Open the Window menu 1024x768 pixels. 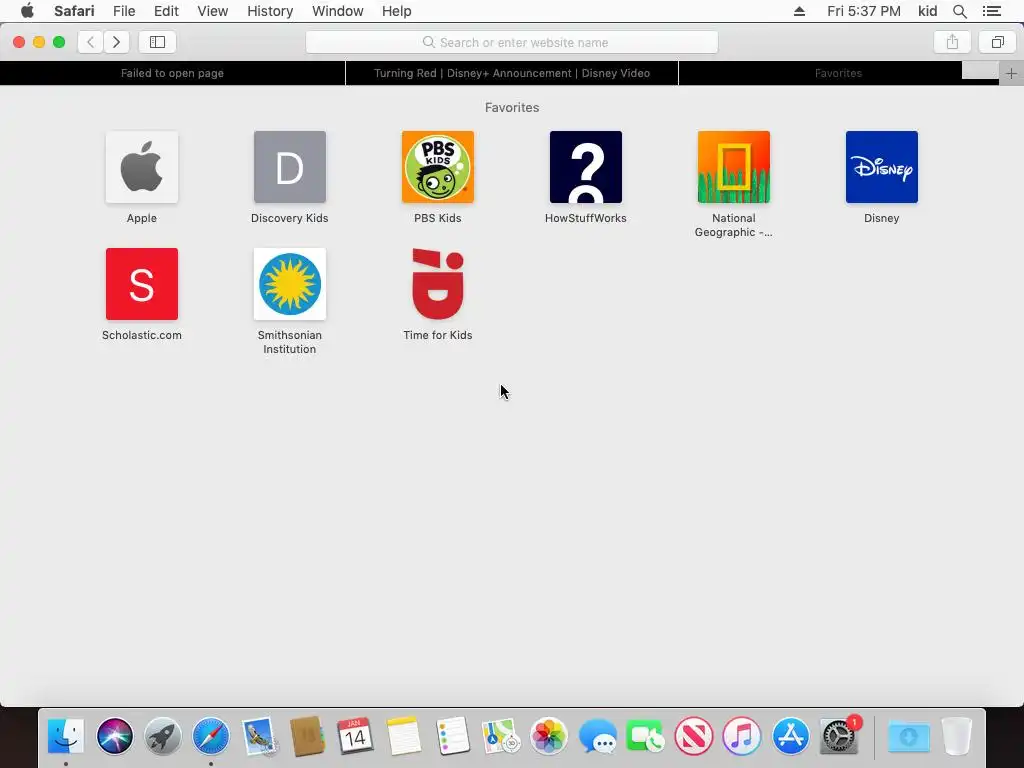click(338, 11)
